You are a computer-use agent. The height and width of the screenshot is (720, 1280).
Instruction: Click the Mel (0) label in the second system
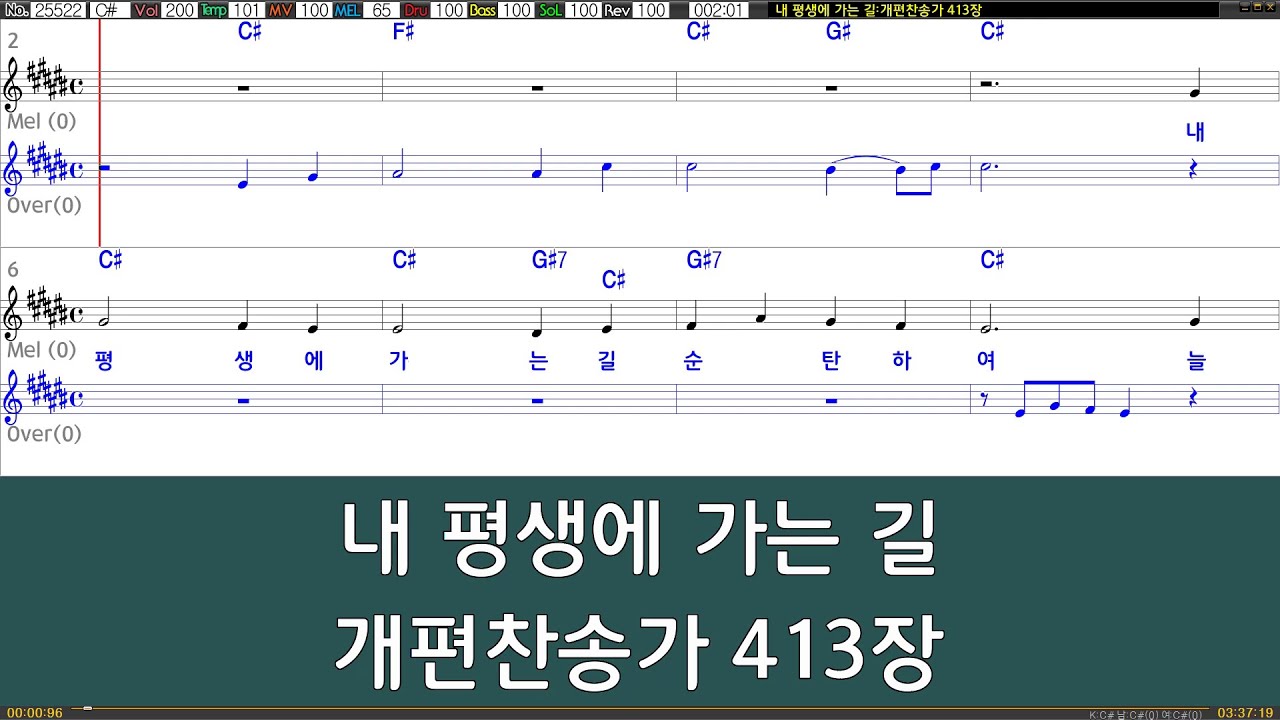tap(42, 350)
